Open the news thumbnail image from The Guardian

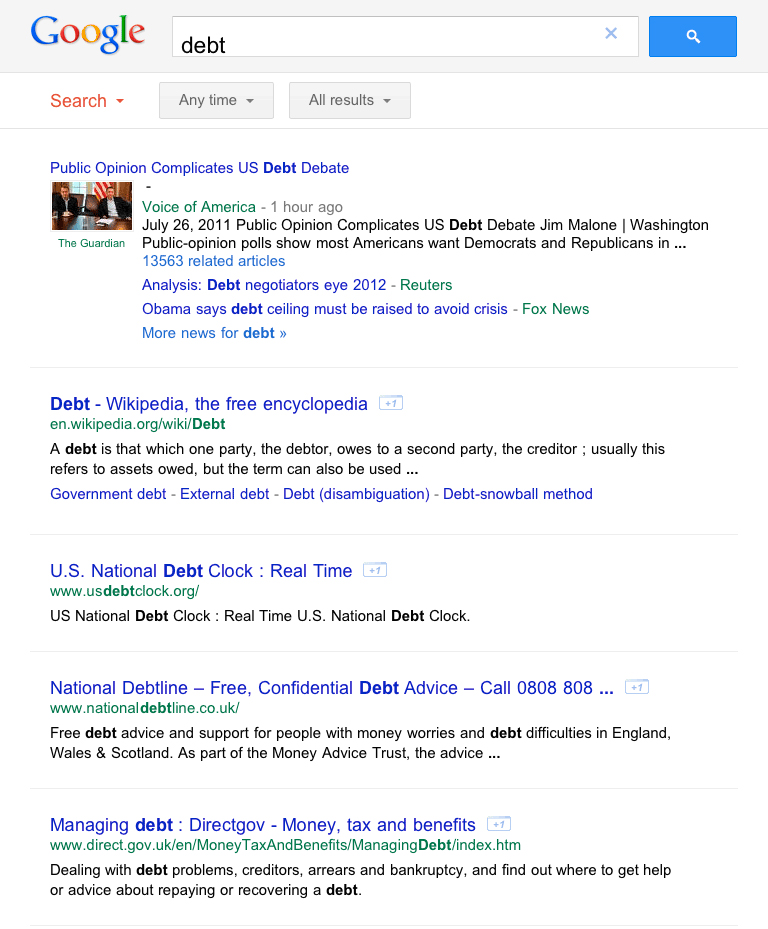(x=92, y=206)
